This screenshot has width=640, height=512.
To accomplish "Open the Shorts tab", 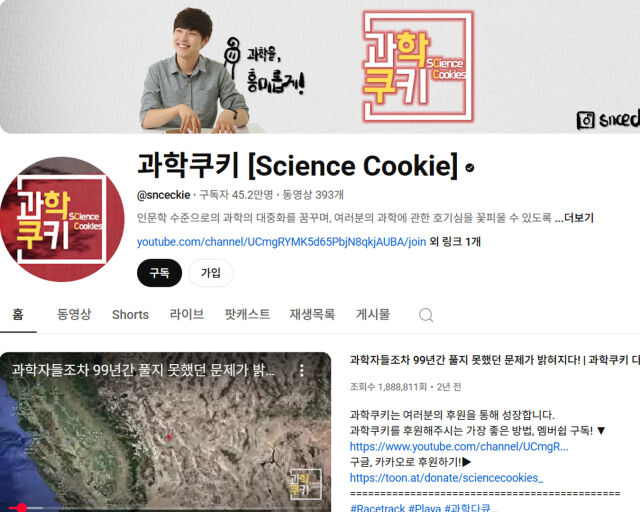I will tap(130, 314).
